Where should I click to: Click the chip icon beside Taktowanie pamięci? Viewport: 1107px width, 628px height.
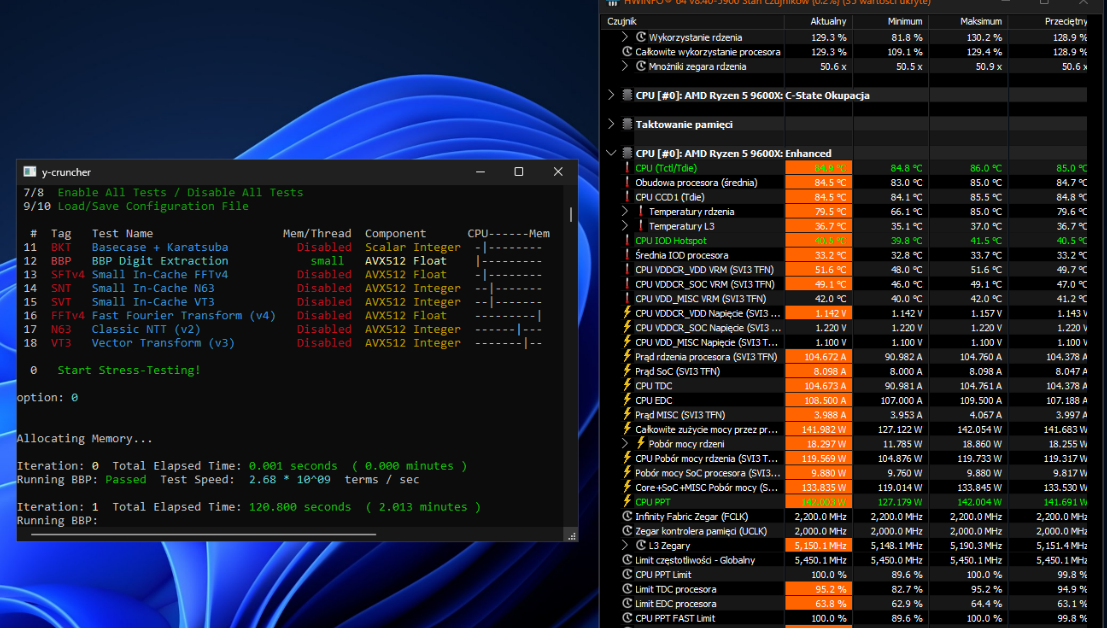tap(627, 124)
